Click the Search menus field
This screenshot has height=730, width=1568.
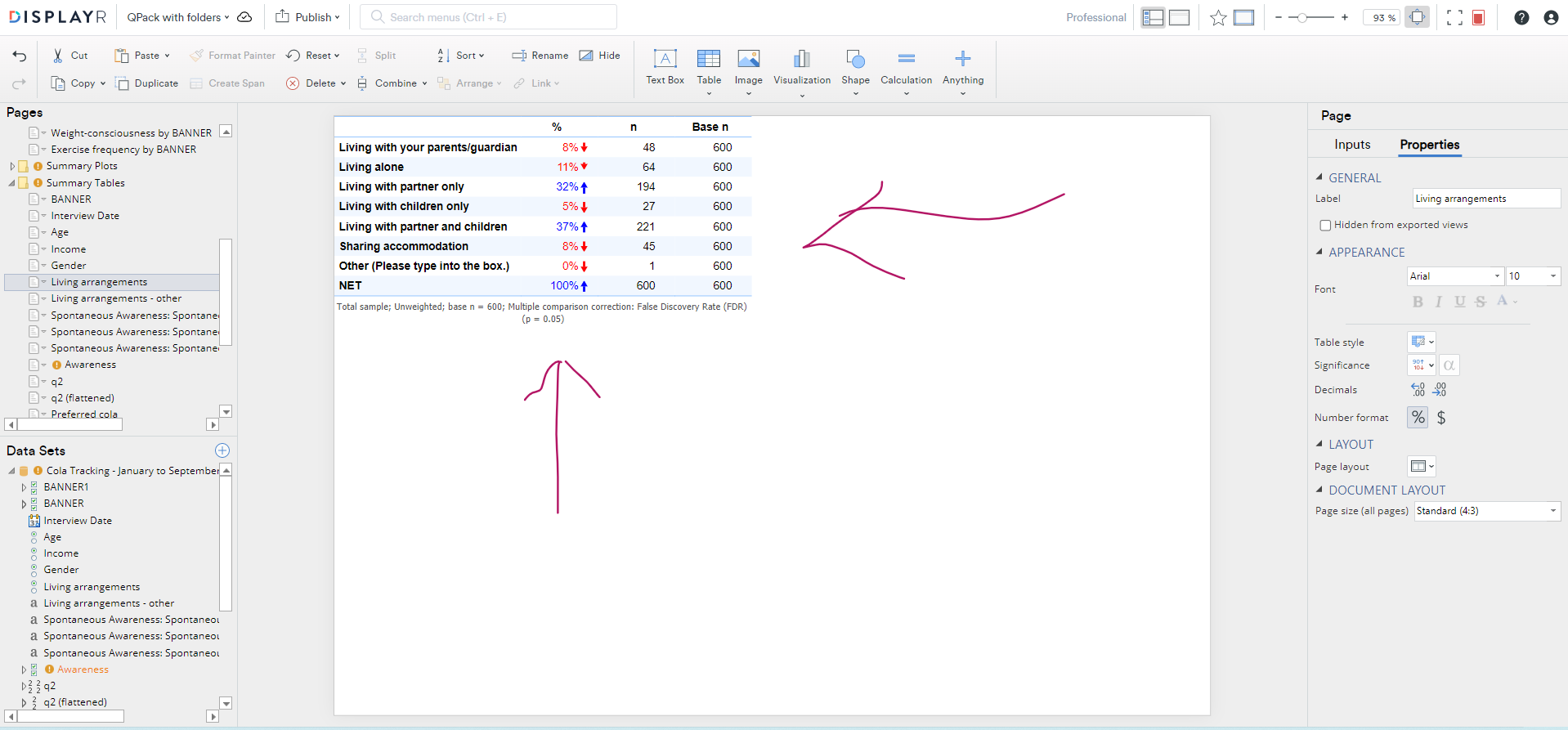tap(489, 17)
